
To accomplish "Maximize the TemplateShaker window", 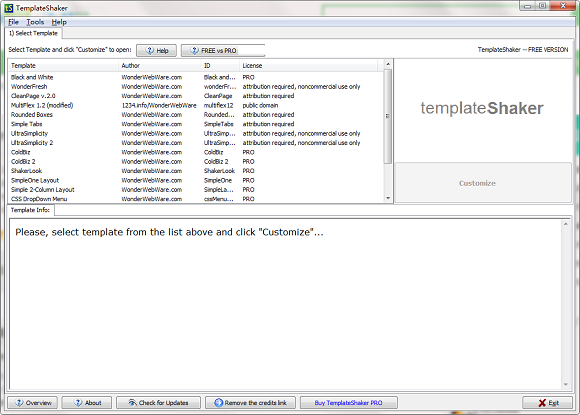I will pyautogui.click(x=542, y=6).
